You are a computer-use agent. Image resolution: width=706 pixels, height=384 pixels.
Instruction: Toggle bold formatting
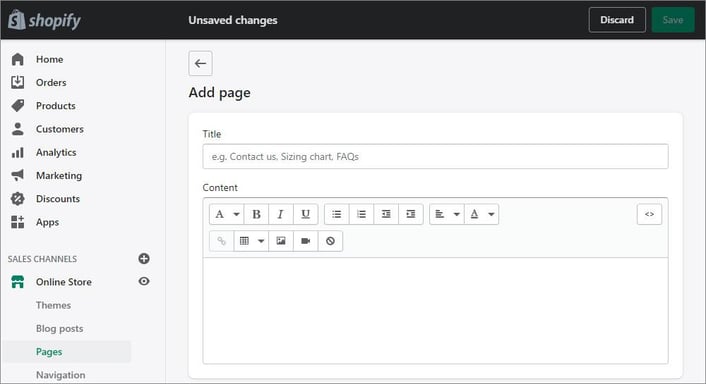(x=256, y=214)
